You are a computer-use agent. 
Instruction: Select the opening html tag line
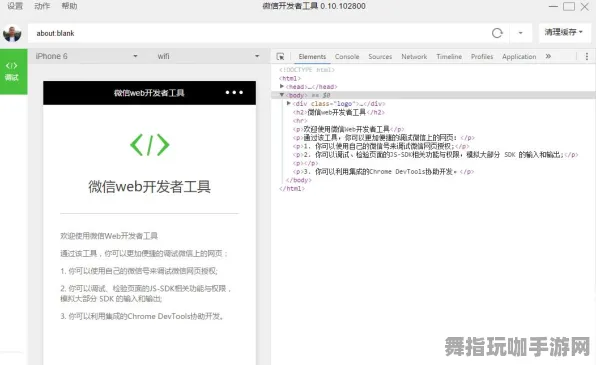(290, 78)
